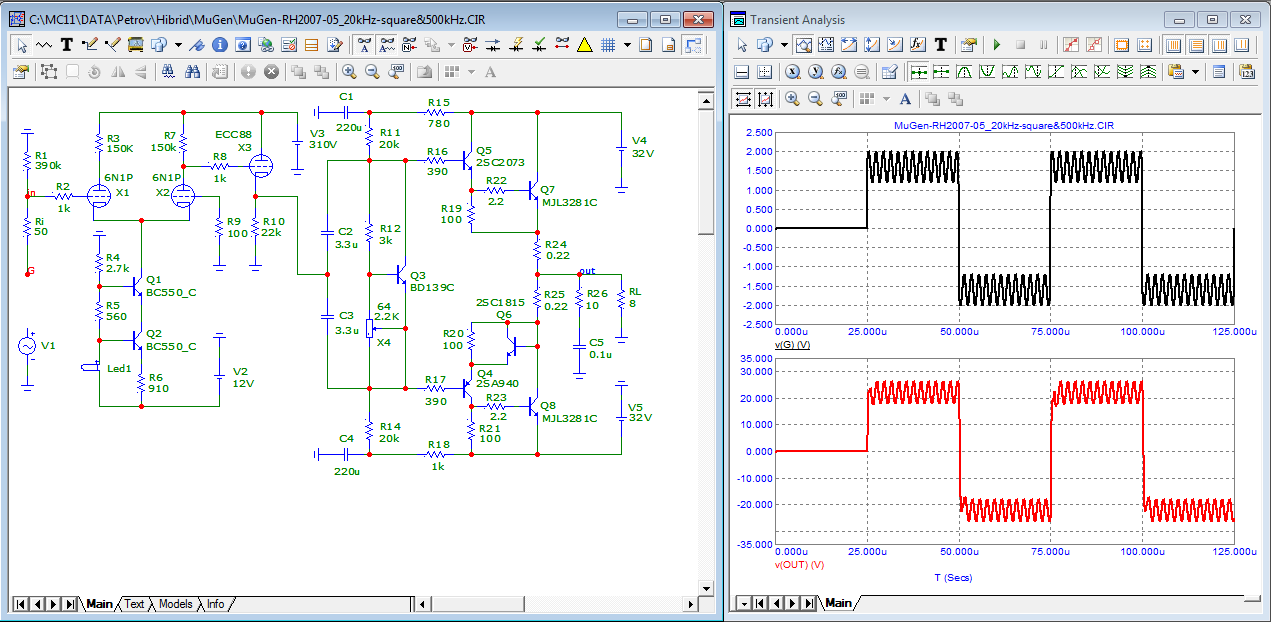Click the Info mode blue 'i' icon
This screenshot has width=1271, height=622.
click(x=220, y=44)
